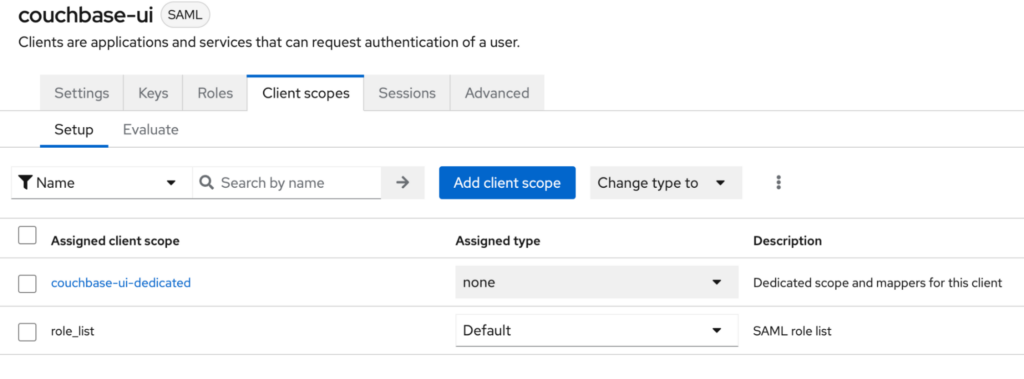Switch to the Settings tab
1024x379 pixels.
82,93
